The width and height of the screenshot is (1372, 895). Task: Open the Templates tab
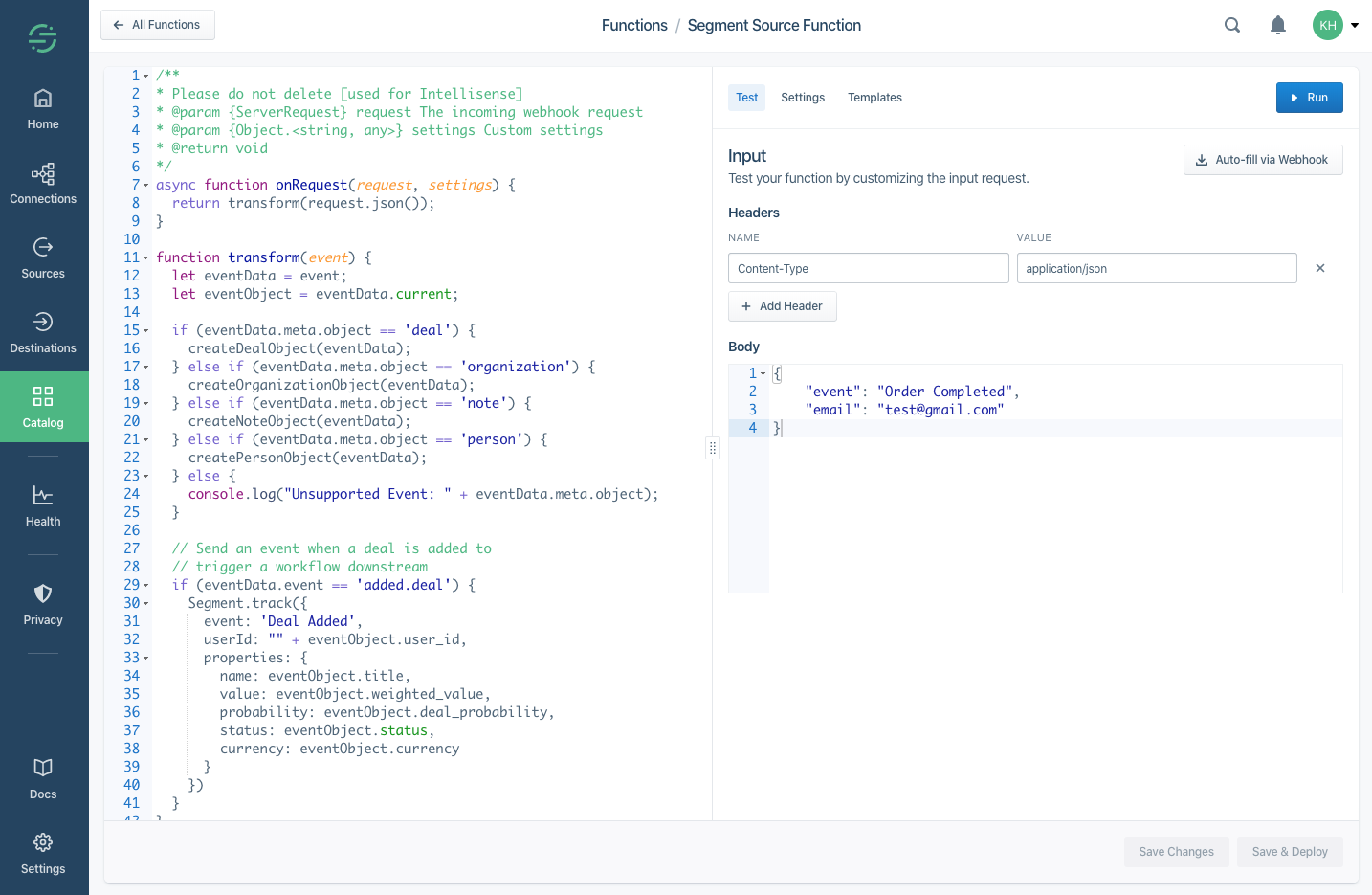tap(874, 97)
